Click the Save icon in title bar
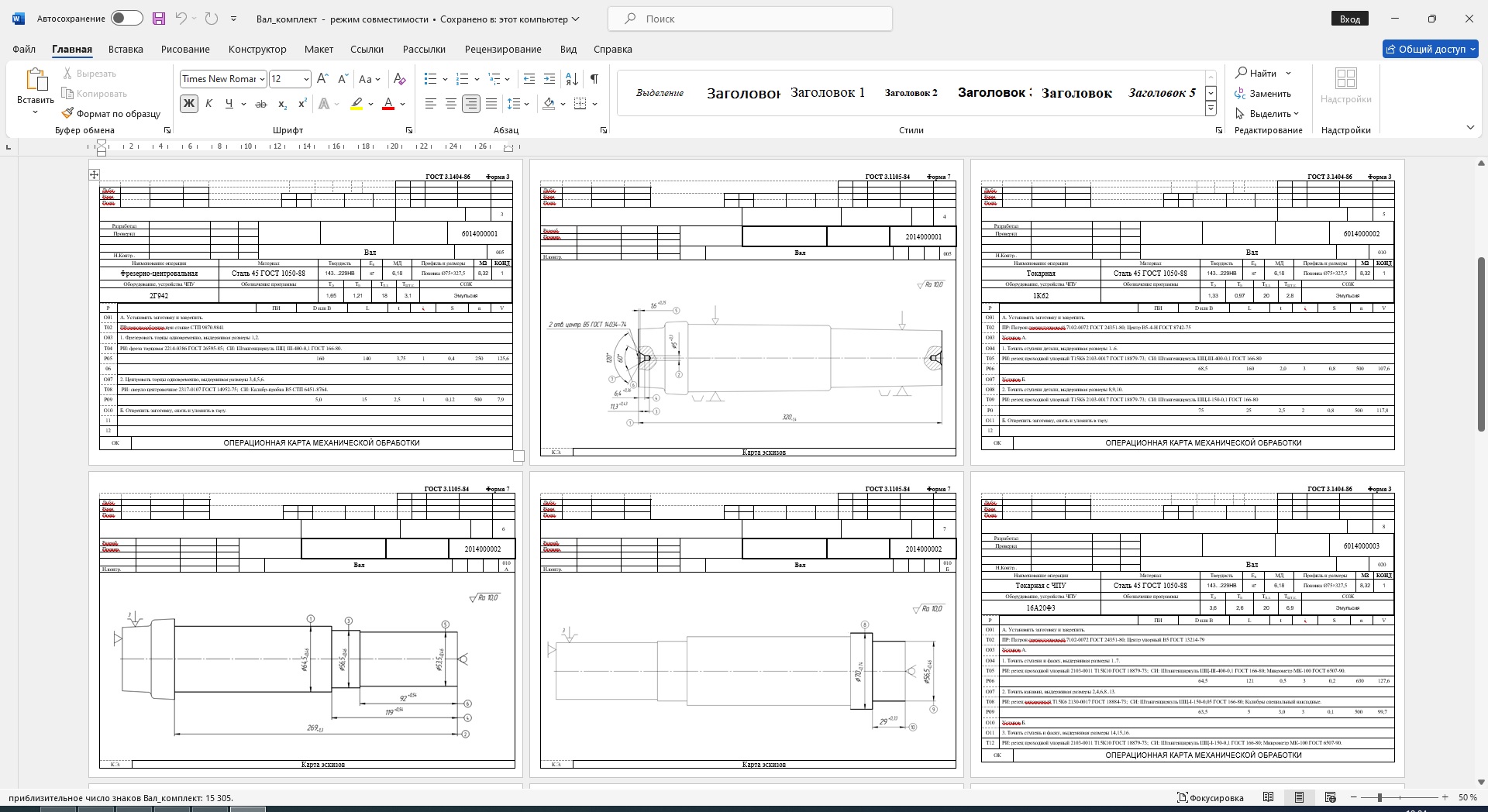Viewport: 1488px width, 812px height. pos(159,19)
